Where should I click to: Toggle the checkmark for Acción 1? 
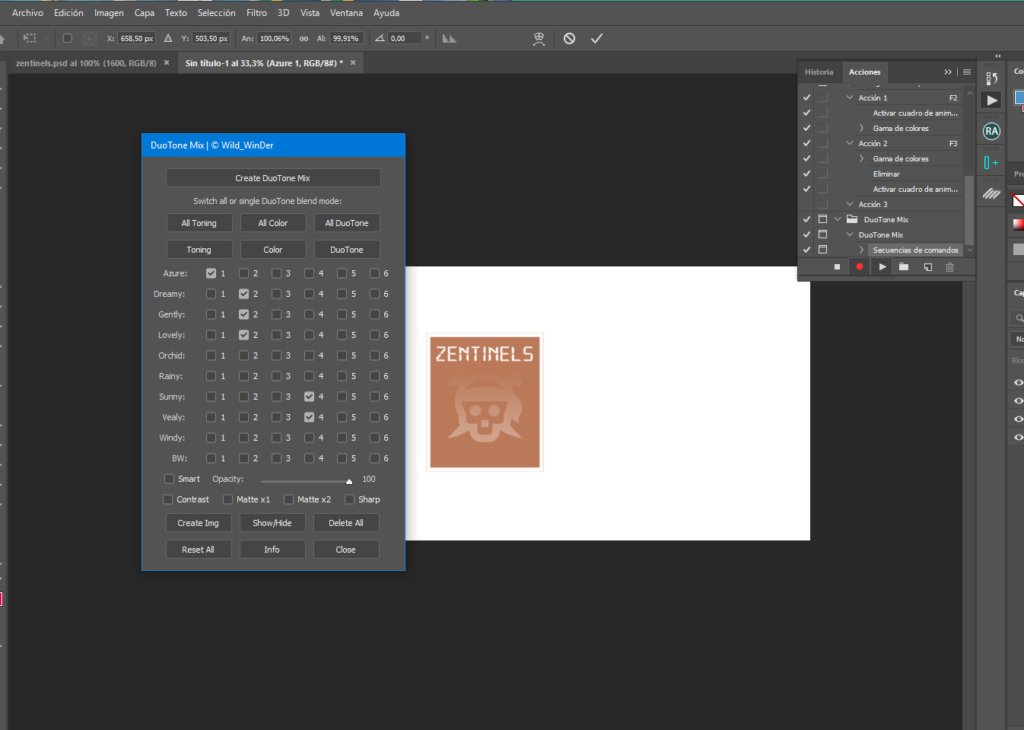coord(807,98)
